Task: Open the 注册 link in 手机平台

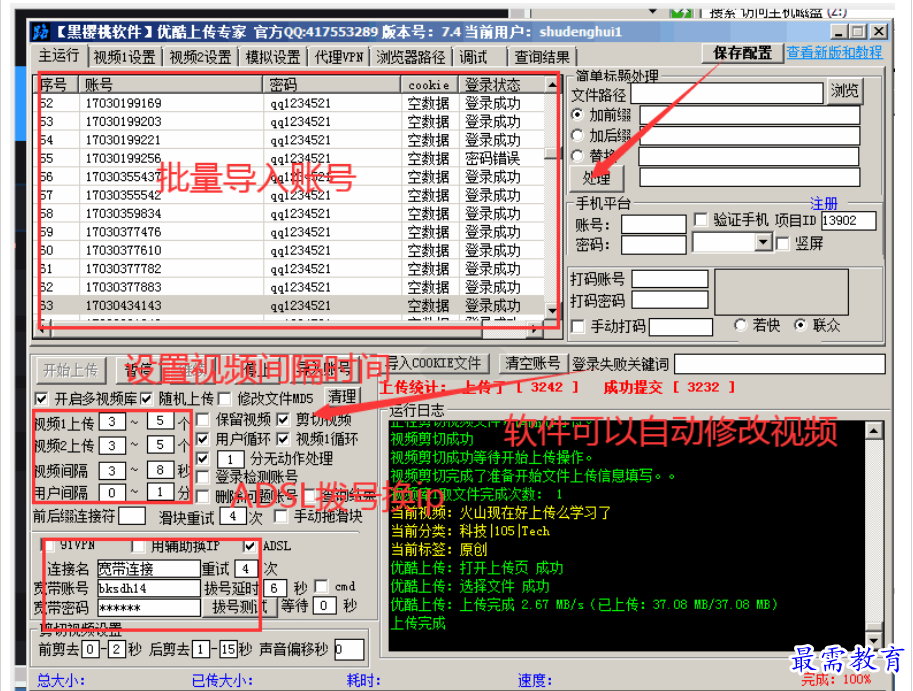Action: click(823, 204)
